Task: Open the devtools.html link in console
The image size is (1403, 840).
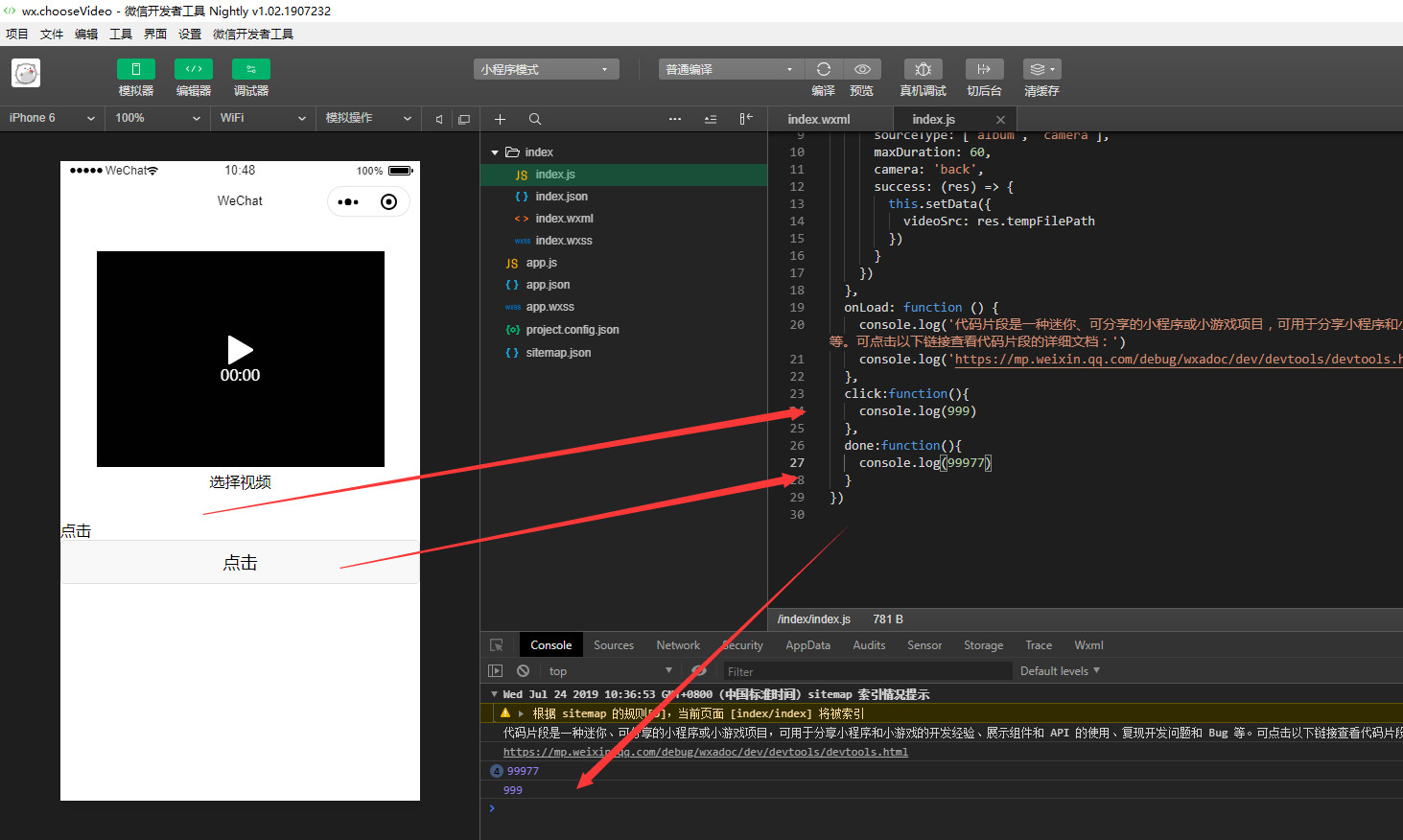Action: coord(705,752)
